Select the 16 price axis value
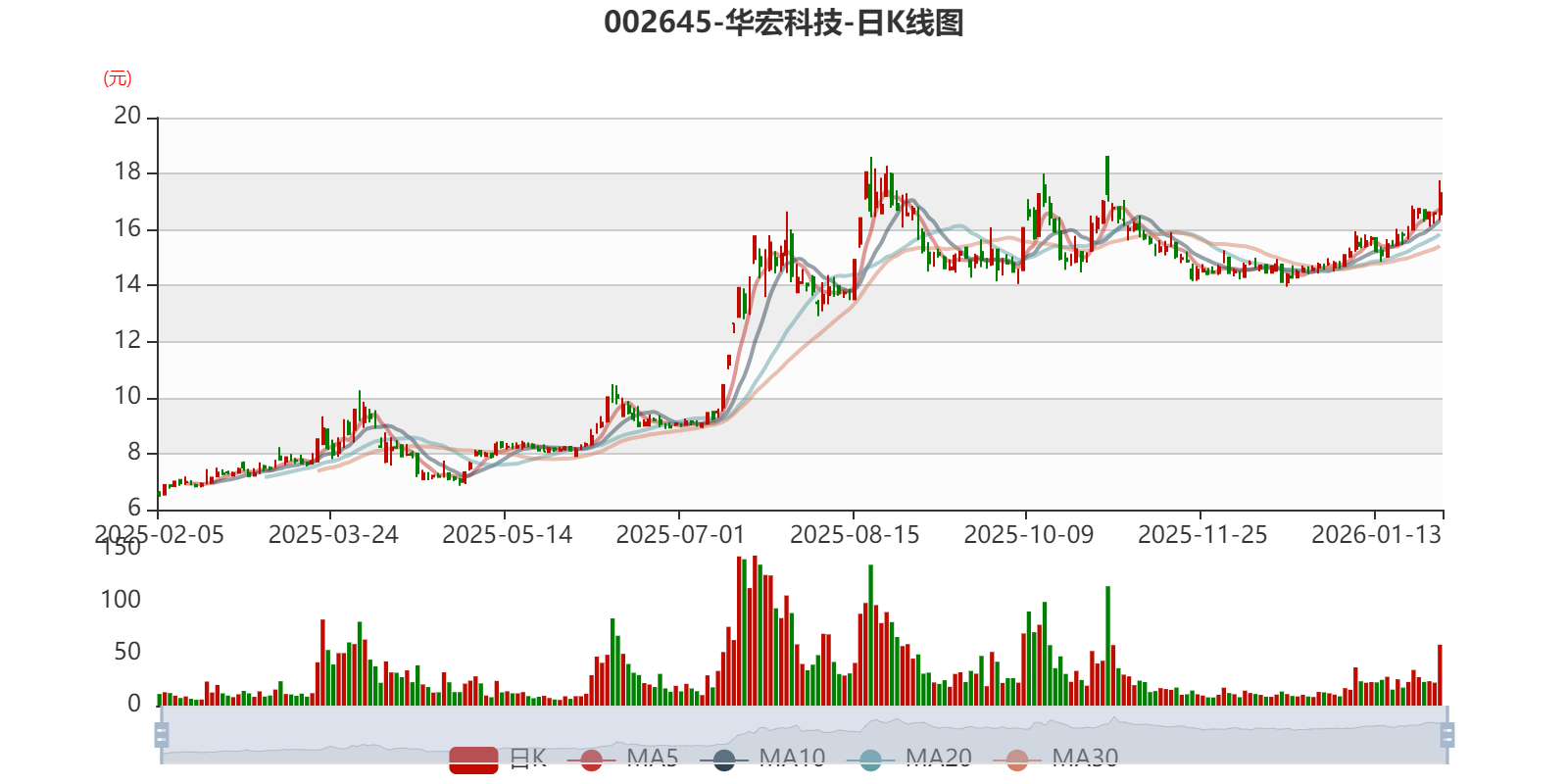This screenshot has height=784, width=1568. pos(127,229)
